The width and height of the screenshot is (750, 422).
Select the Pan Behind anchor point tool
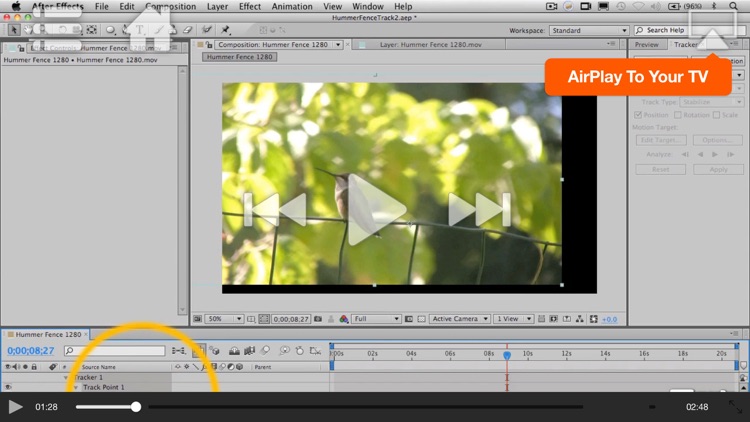(x=91, y=30)
